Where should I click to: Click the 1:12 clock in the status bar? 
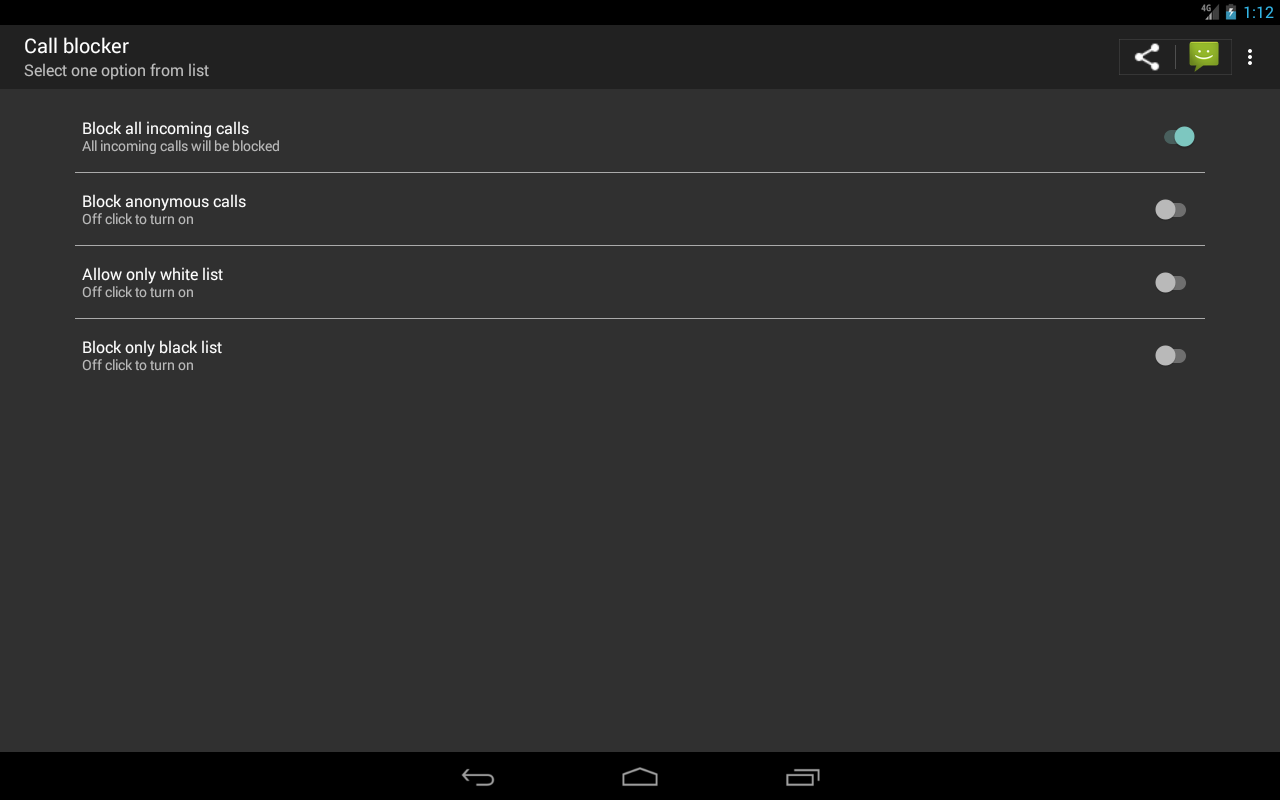coord(1258,13)
